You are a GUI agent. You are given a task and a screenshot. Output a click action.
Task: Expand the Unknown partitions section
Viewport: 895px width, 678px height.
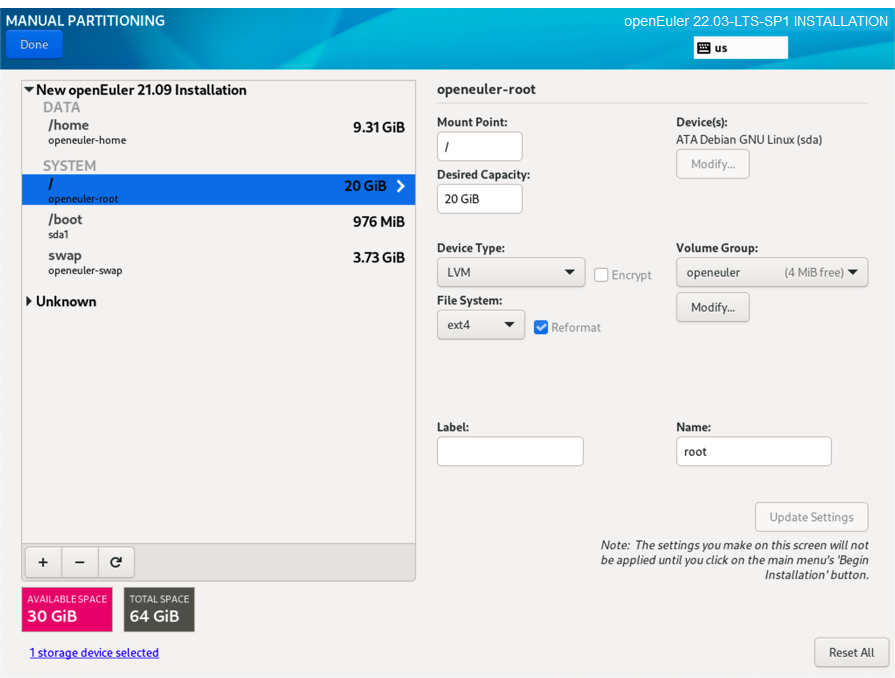click(x=29, y=302)
